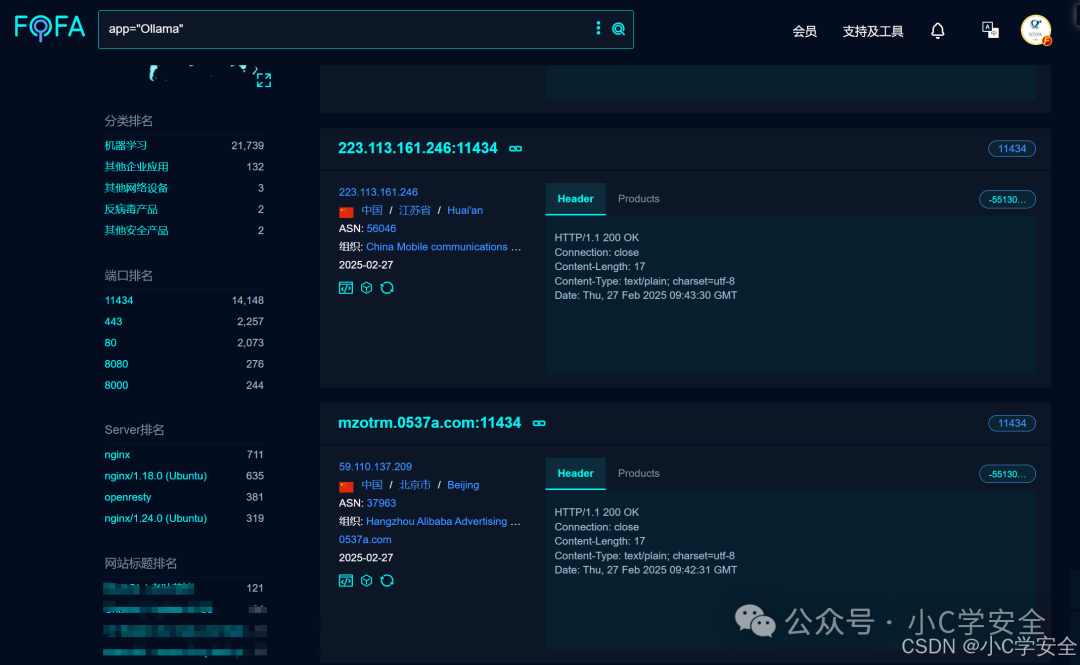Open the 支持及工具 menu
Image resolution: width=1080 pixels, height=665 pixels.
click(873, 31)
